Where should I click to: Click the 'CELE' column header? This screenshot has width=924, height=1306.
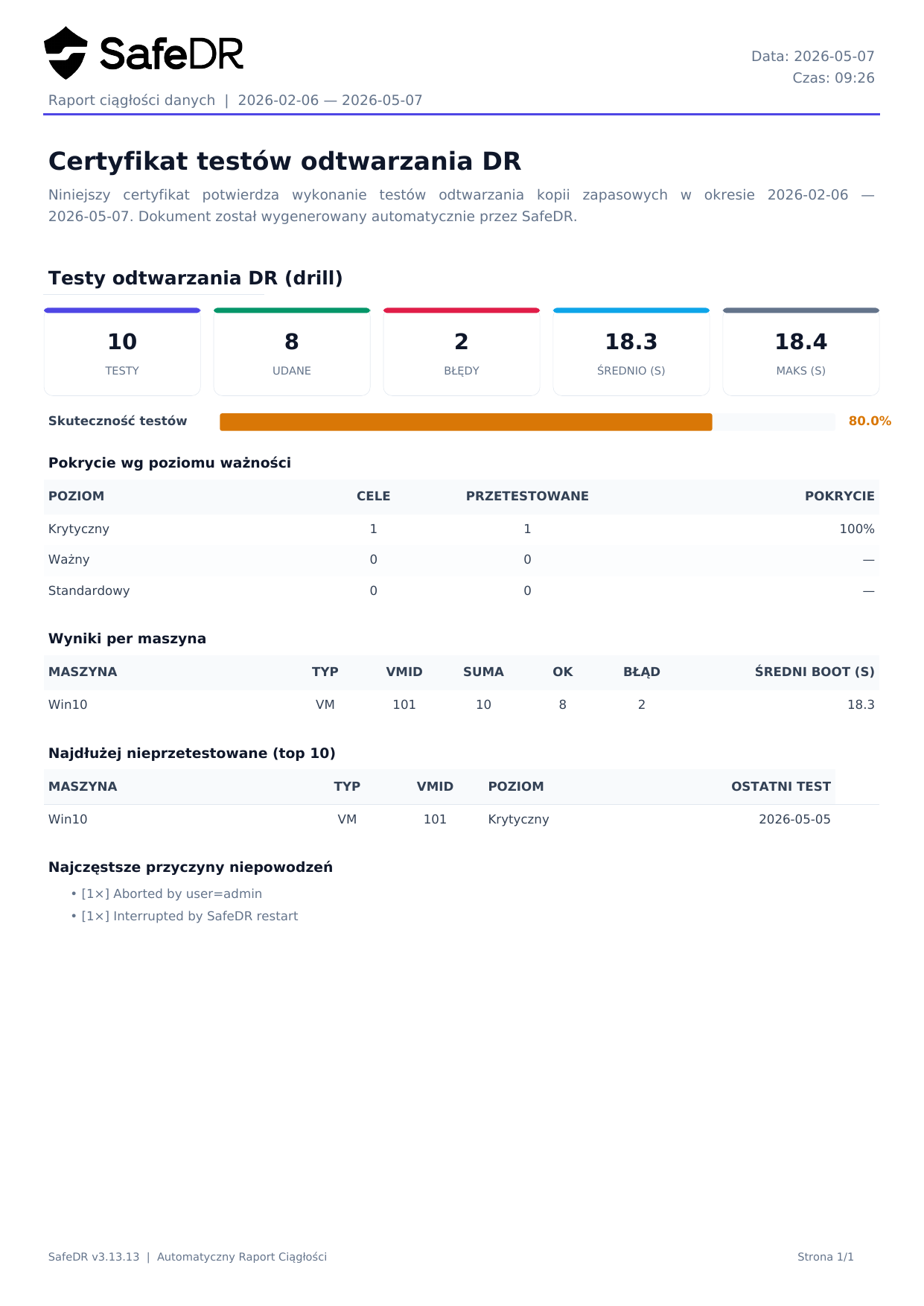click(x=374, y=497)
